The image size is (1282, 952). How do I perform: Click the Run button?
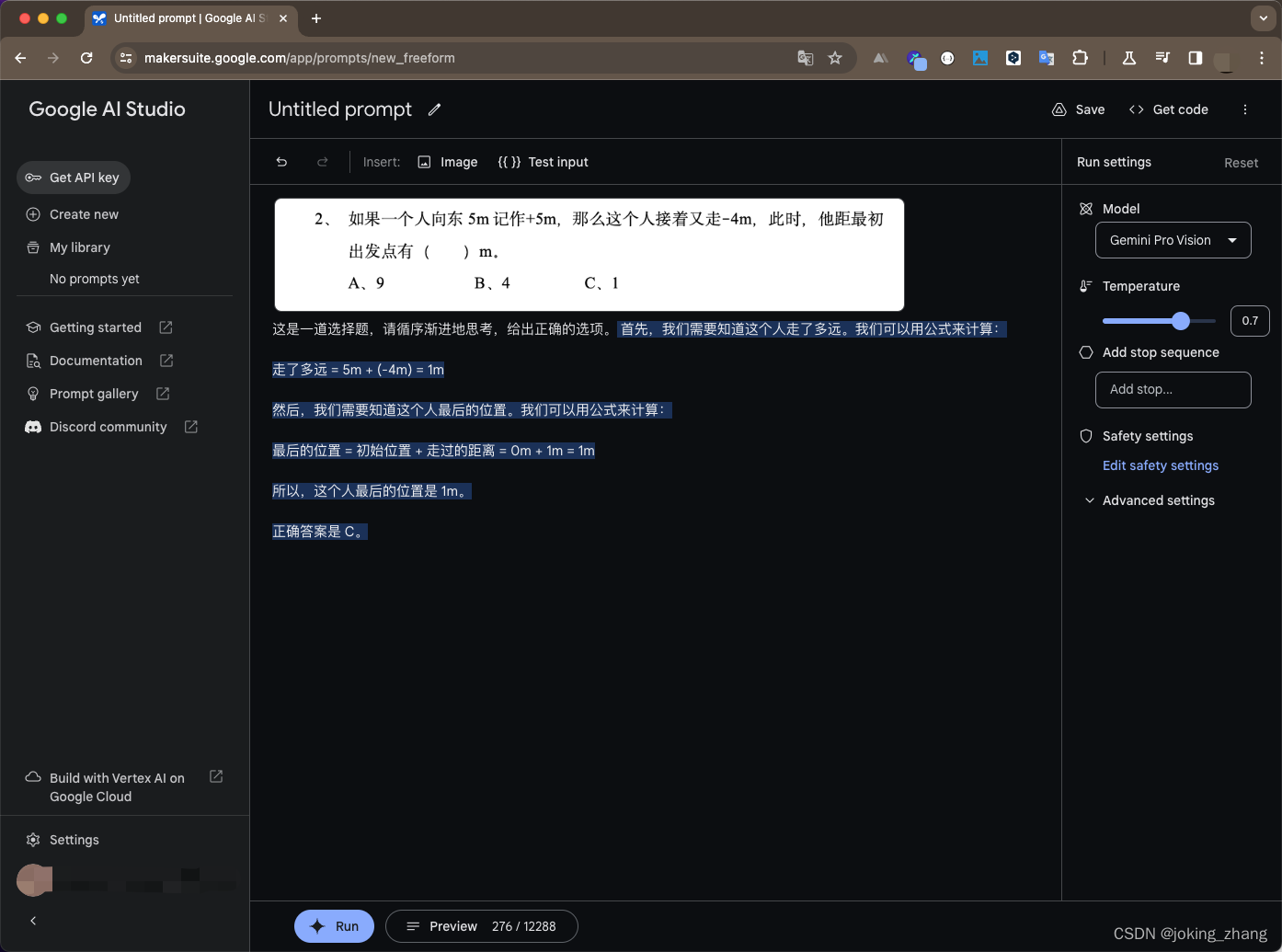334,926
